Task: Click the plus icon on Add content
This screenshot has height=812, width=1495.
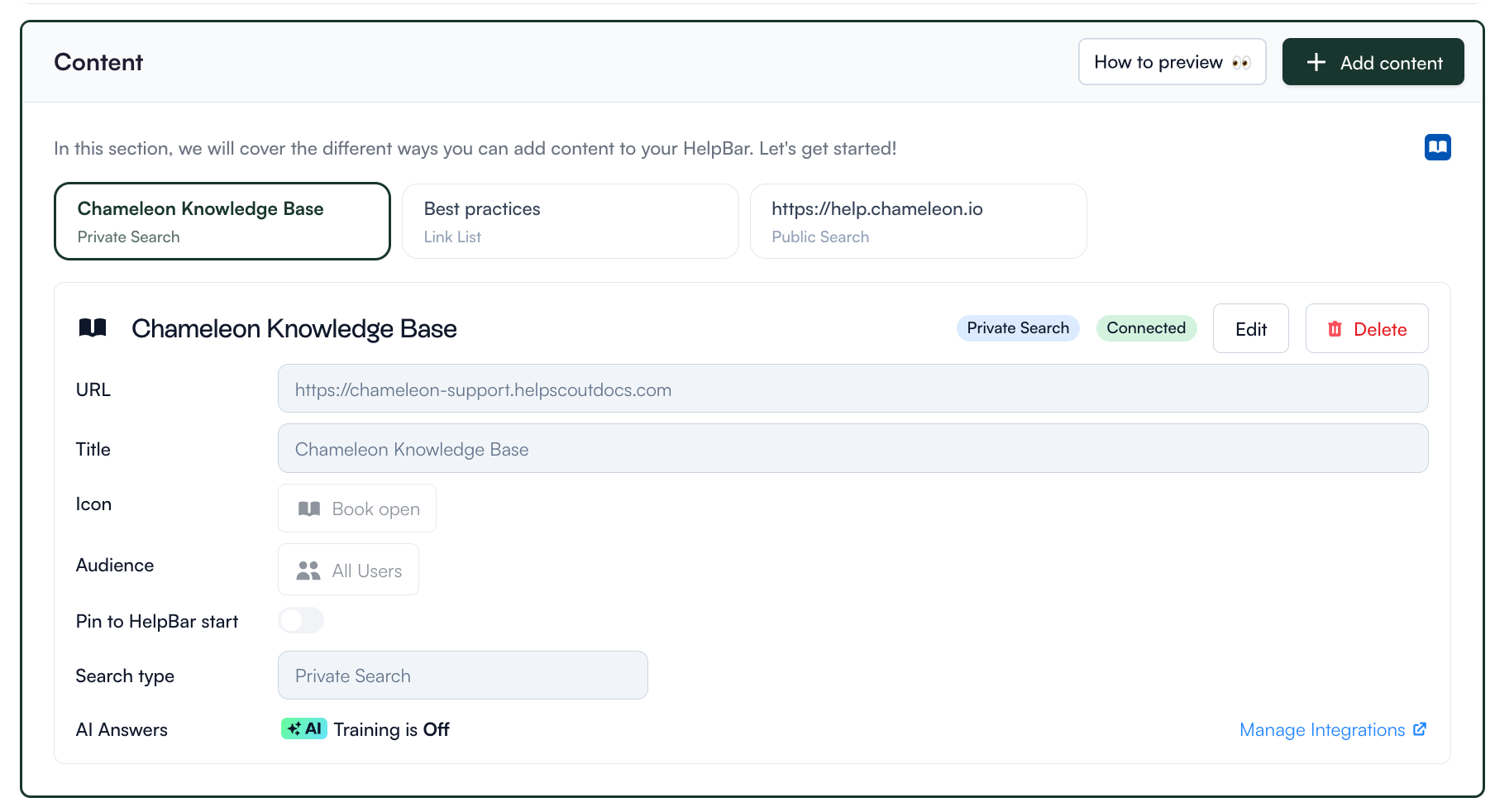Action: 1315,61
